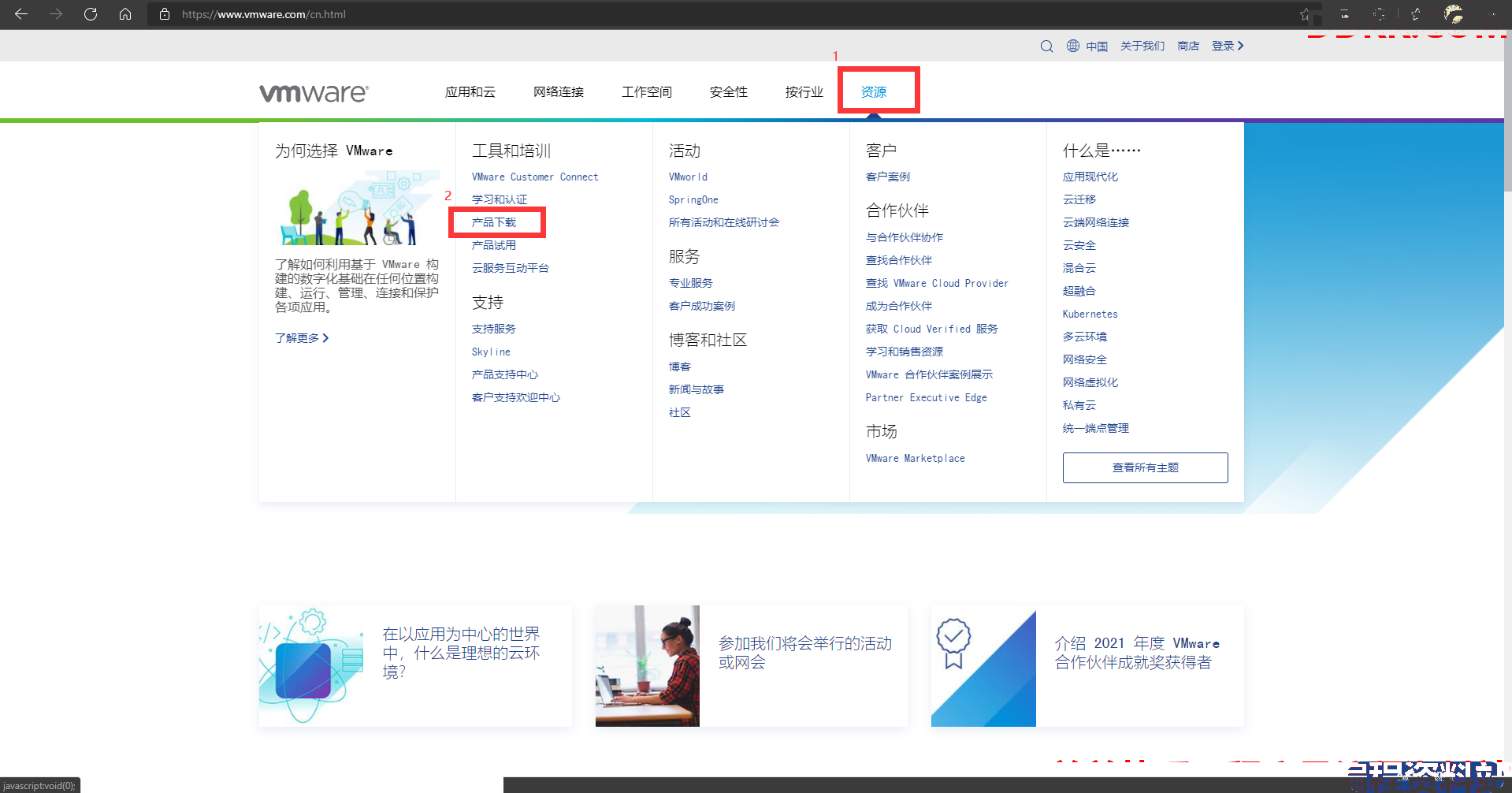
Task: Click the browser forward arrow
Action: (56, 14)
